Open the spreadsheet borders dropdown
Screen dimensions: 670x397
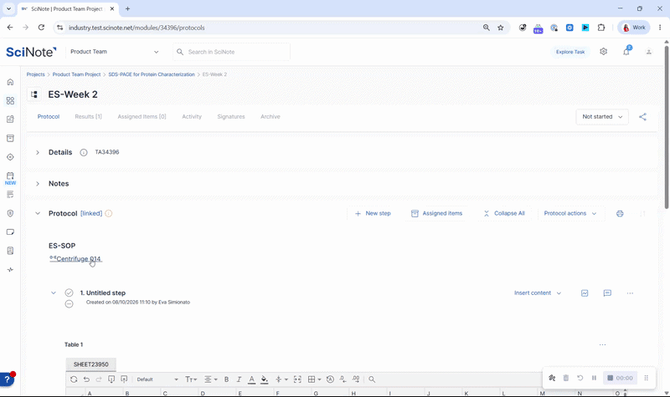tap(314, 379)
